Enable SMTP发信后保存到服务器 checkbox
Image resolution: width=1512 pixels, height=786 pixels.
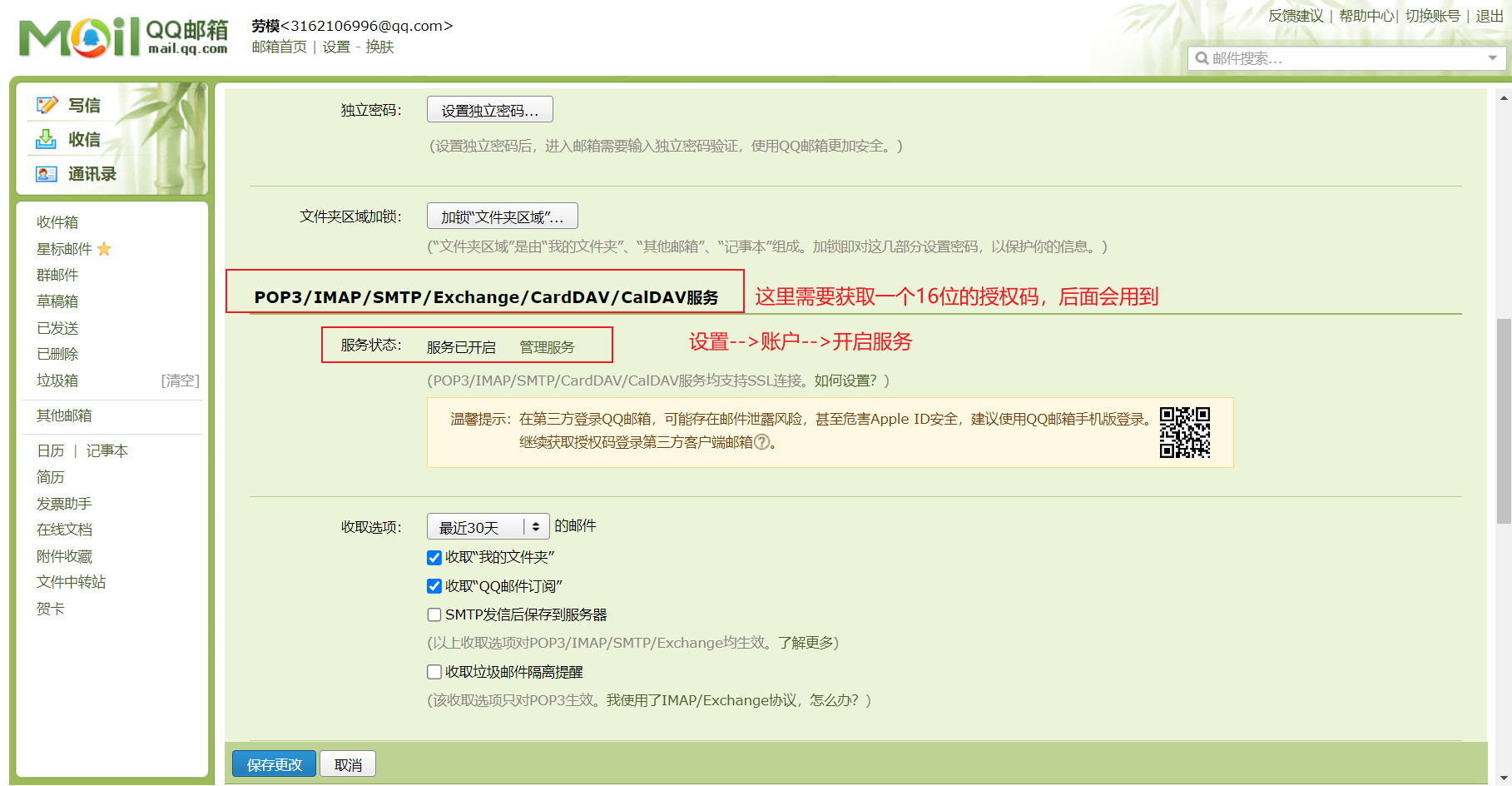click(434, 614)
